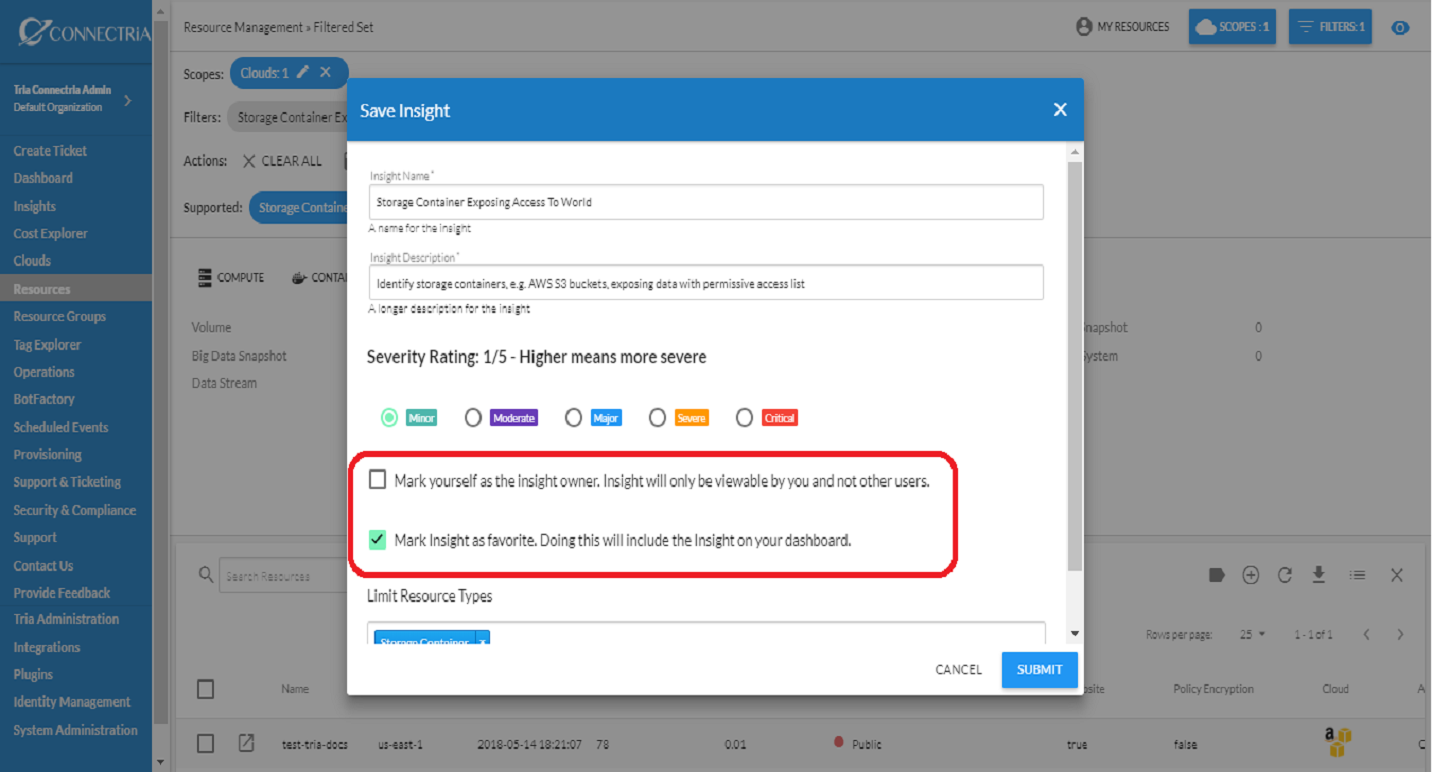1432x772 pixels.
Task: Select the Minor severity radio button
Action: (x=389, y=418)
